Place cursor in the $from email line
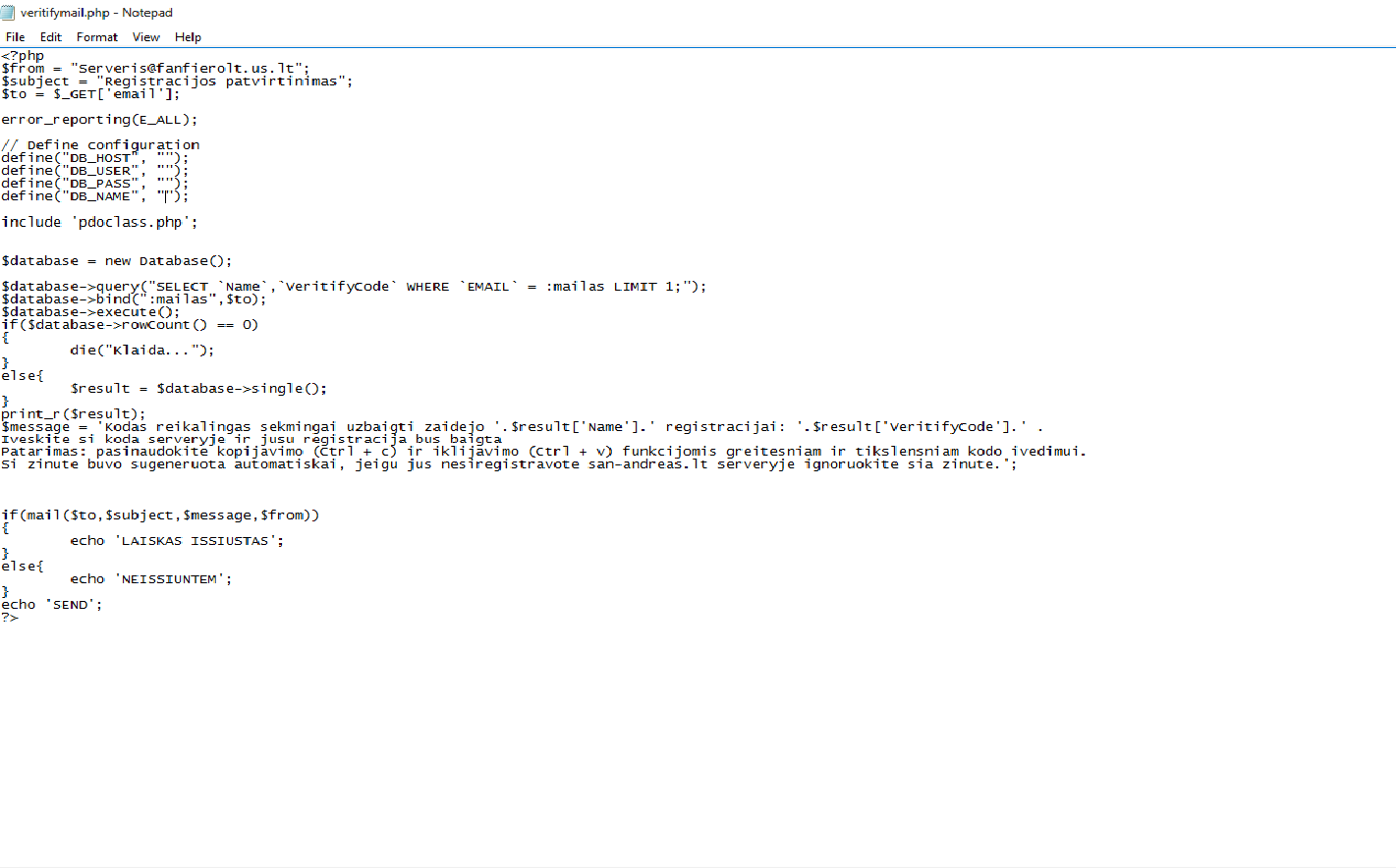The image size is (1398, 868). pyautogui.click(x=155, y=69)
